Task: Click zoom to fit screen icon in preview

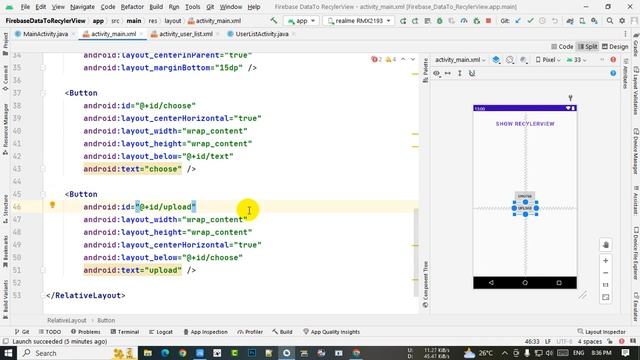Action: click(x=606, y=298)
